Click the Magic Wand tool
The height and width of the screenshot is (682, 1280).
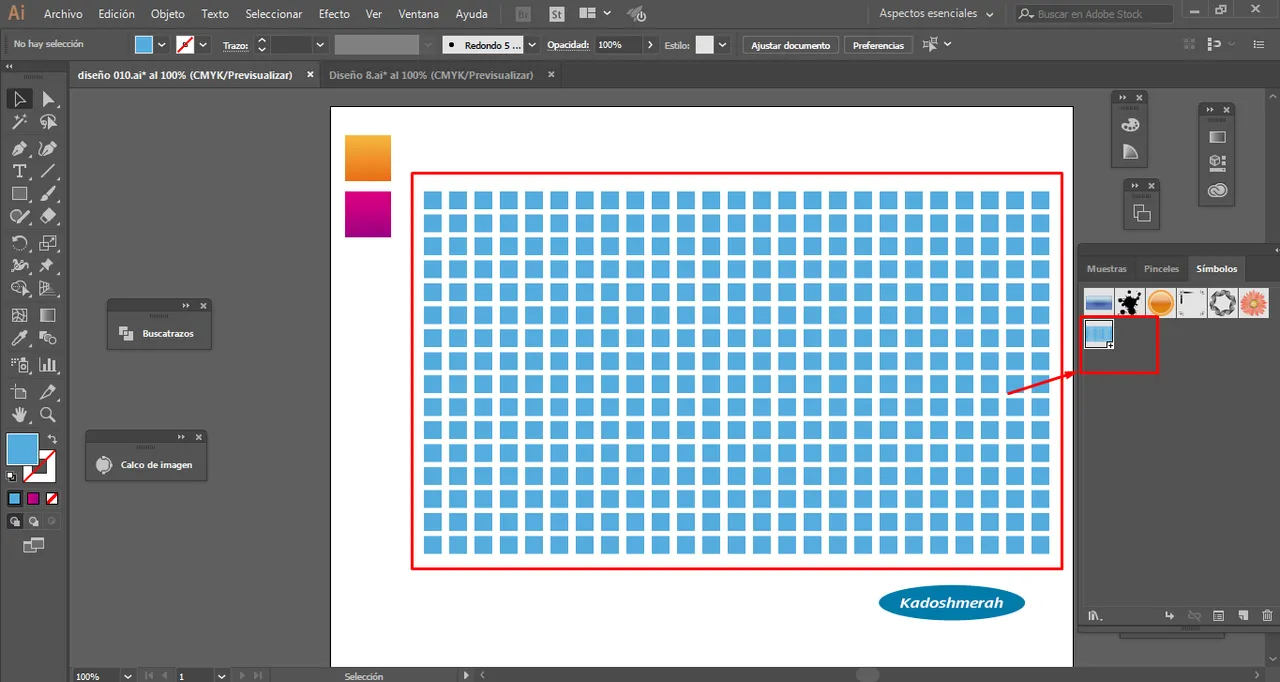19,122
